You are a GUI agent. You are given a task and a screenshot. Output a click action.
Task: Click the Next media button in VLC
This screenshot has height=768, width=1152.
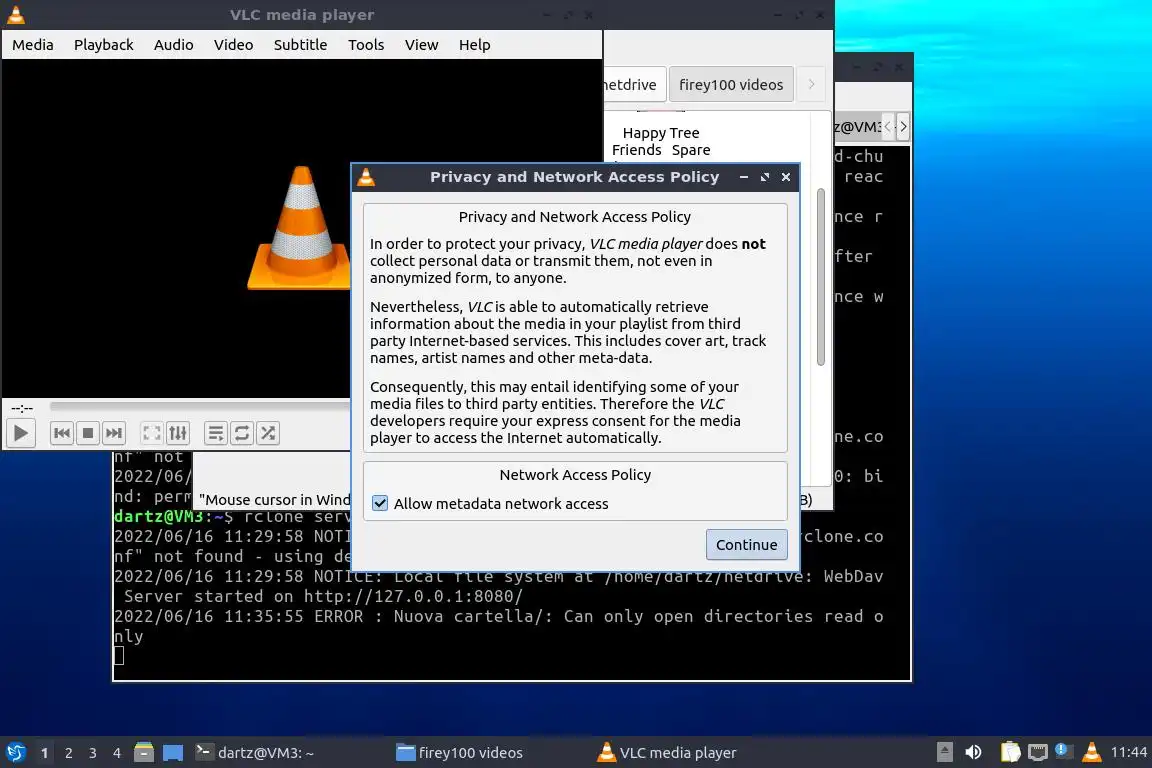pyautogui.click(x=113, y=433)
